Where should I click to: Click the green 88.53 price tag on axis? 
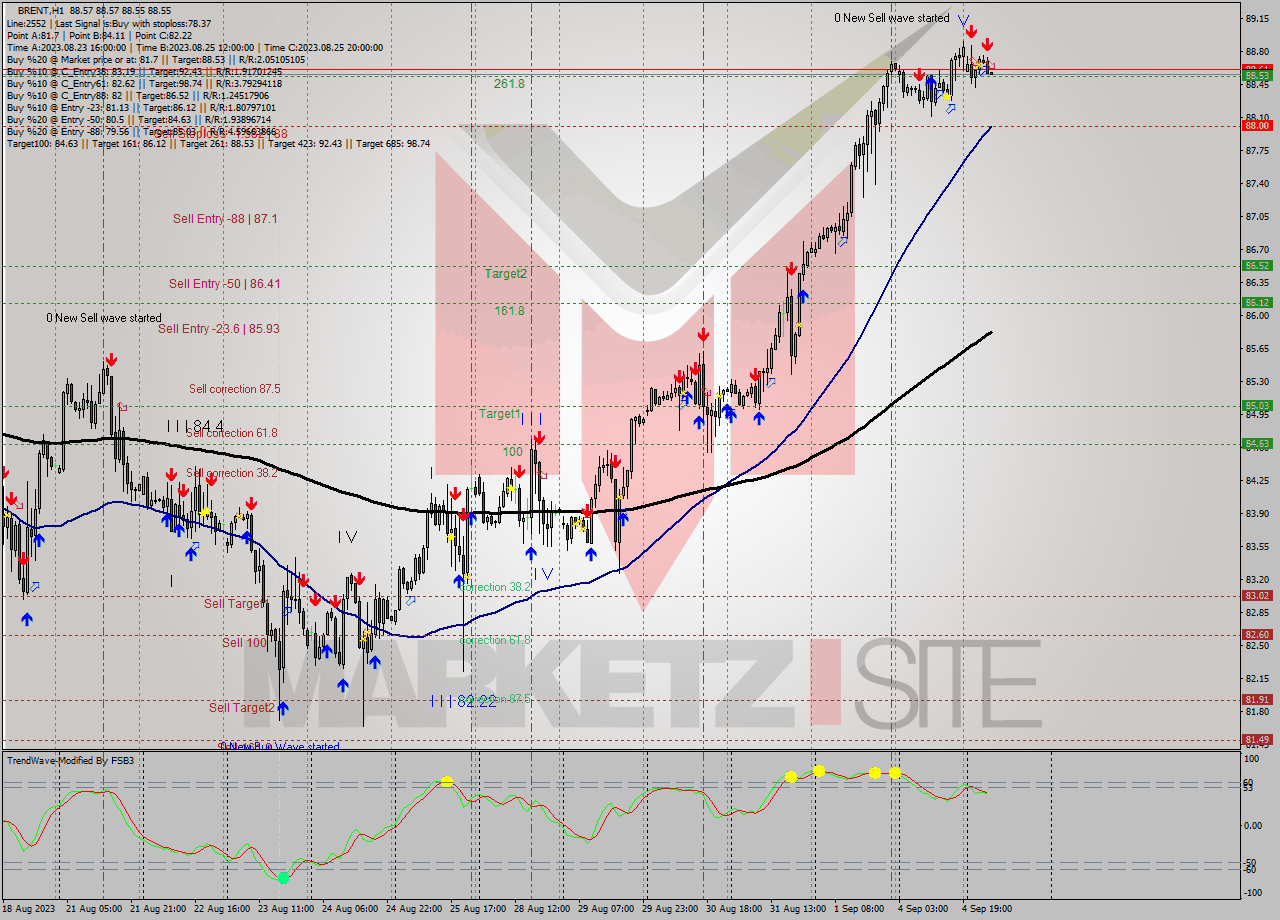point(1257,75)
